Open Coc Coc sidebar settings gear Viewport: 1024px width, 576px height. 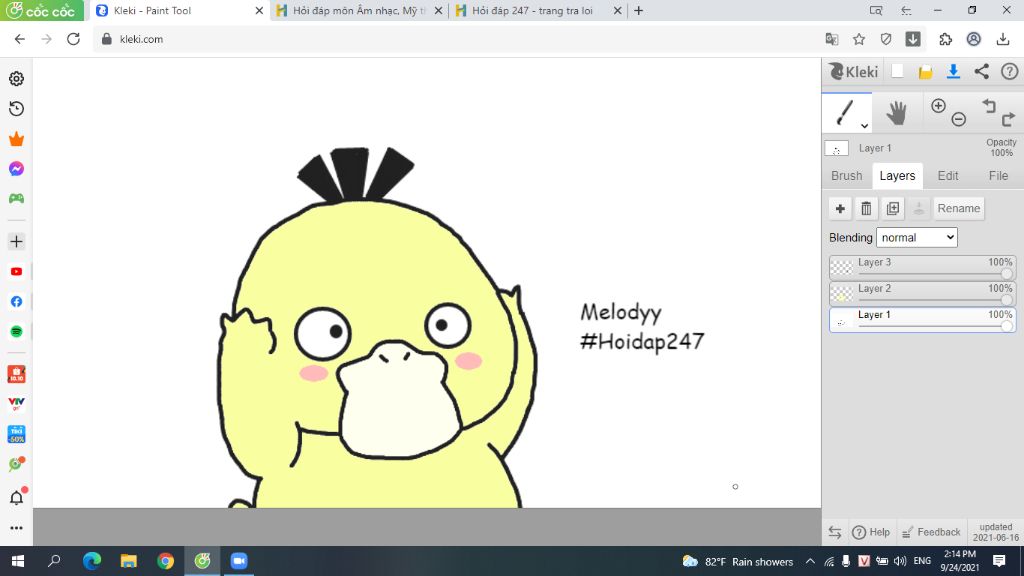click(16, 78)
